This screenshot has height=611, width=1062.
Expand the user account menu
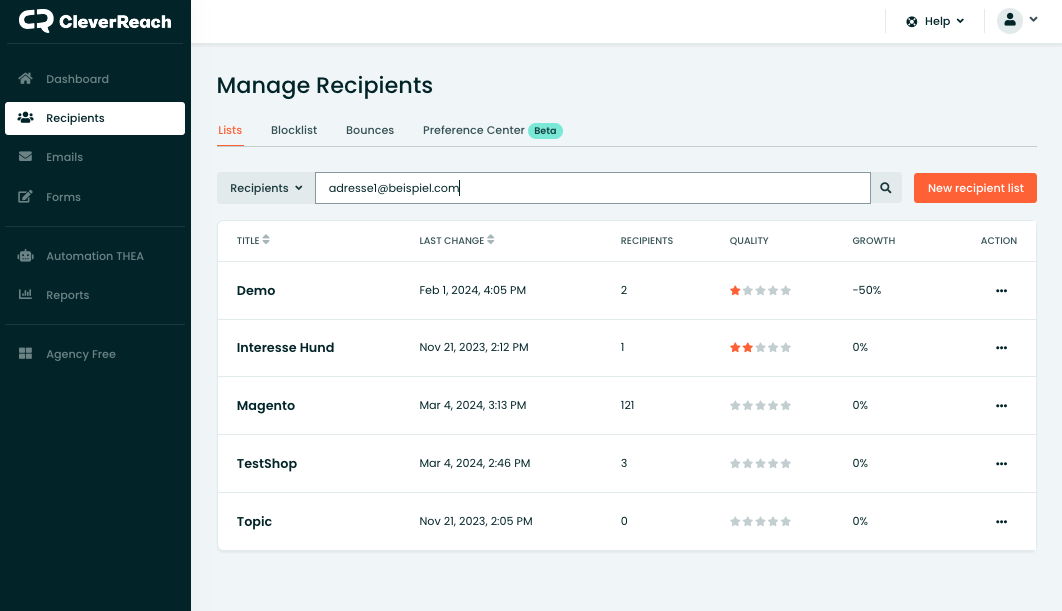tap(1018, 21)
